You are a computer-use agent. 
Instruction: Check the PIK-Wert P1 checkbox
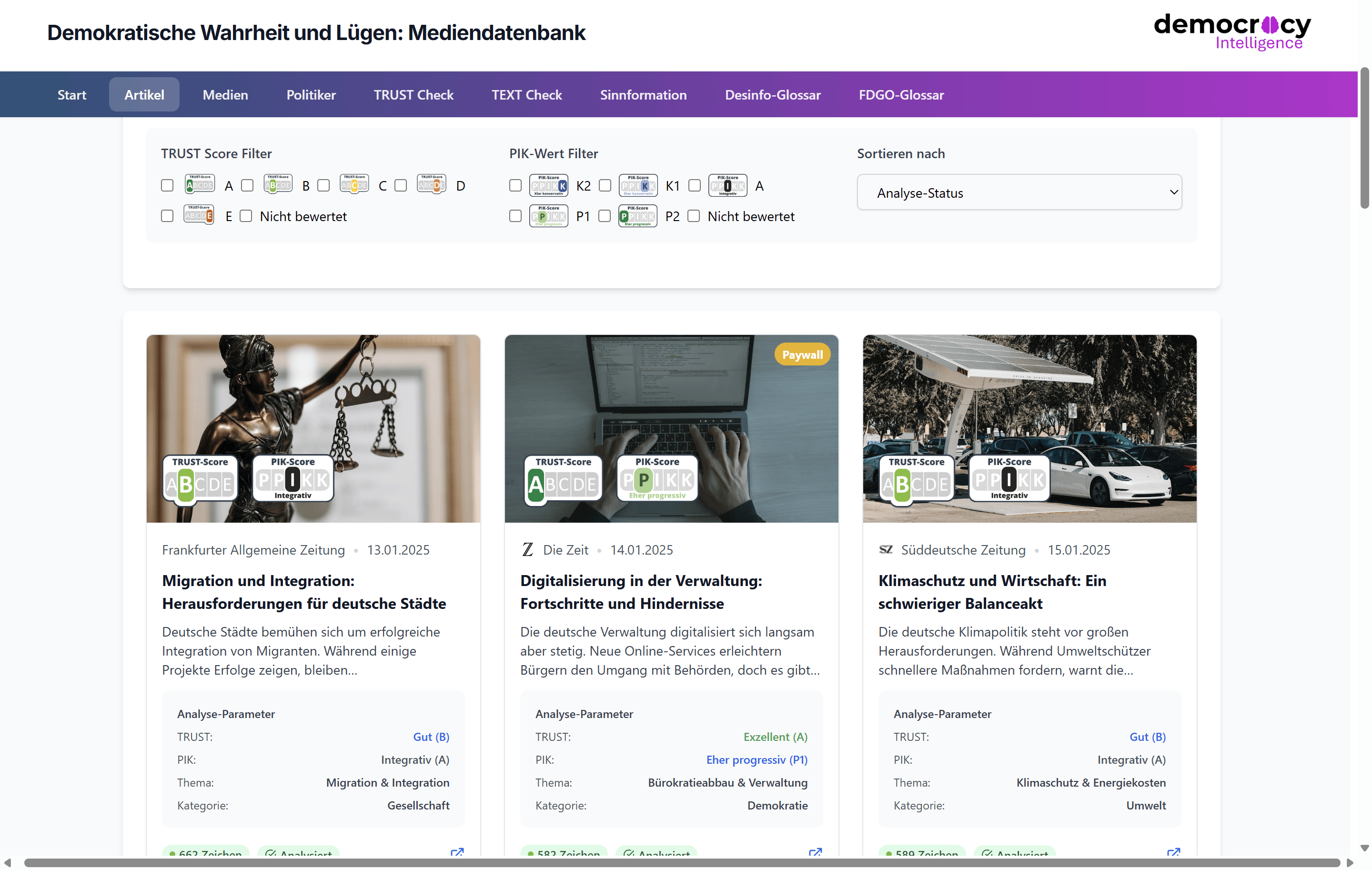(x=515, y=216)
